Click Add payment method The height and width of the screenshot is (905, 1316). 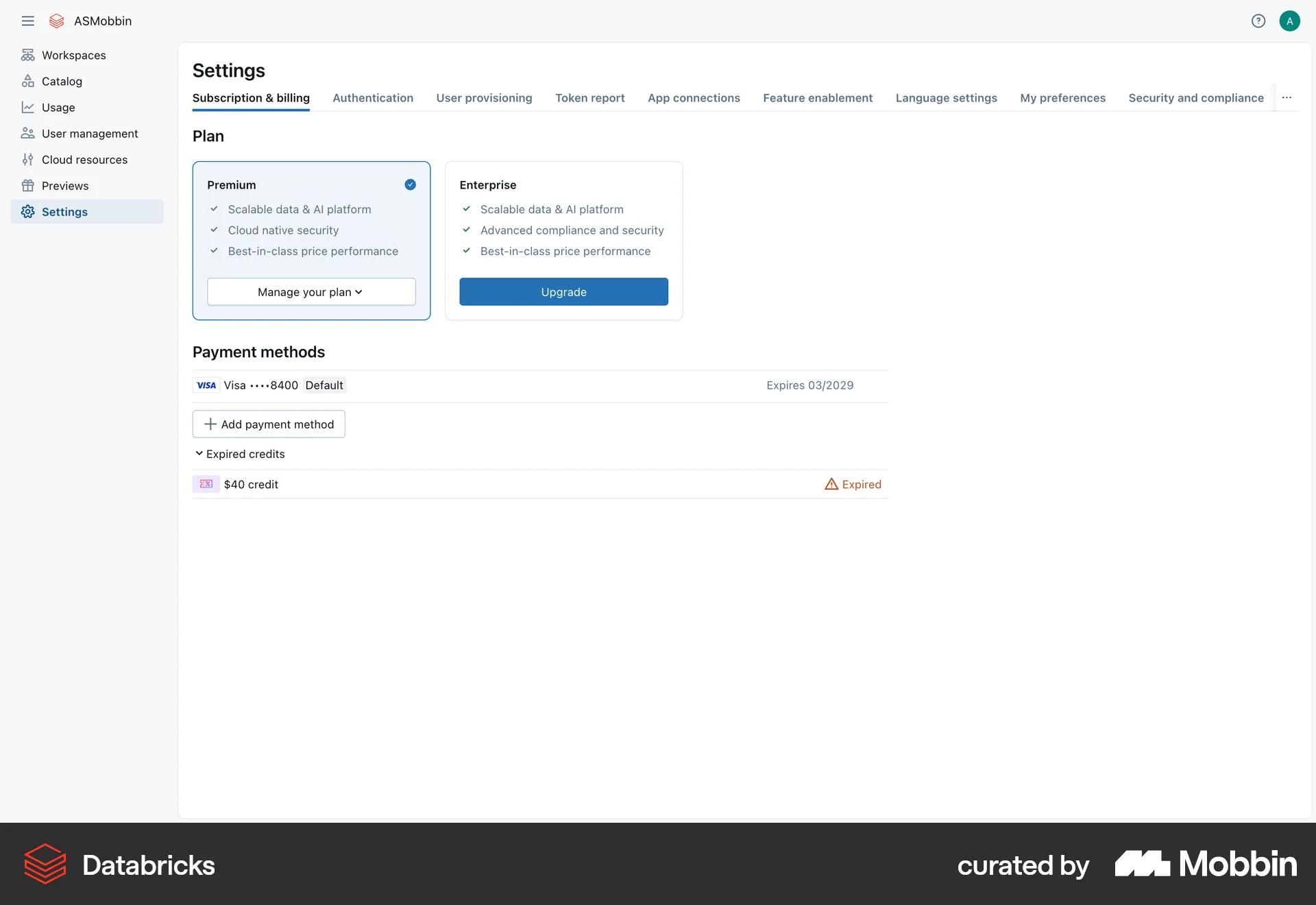(x=269, y=424)
